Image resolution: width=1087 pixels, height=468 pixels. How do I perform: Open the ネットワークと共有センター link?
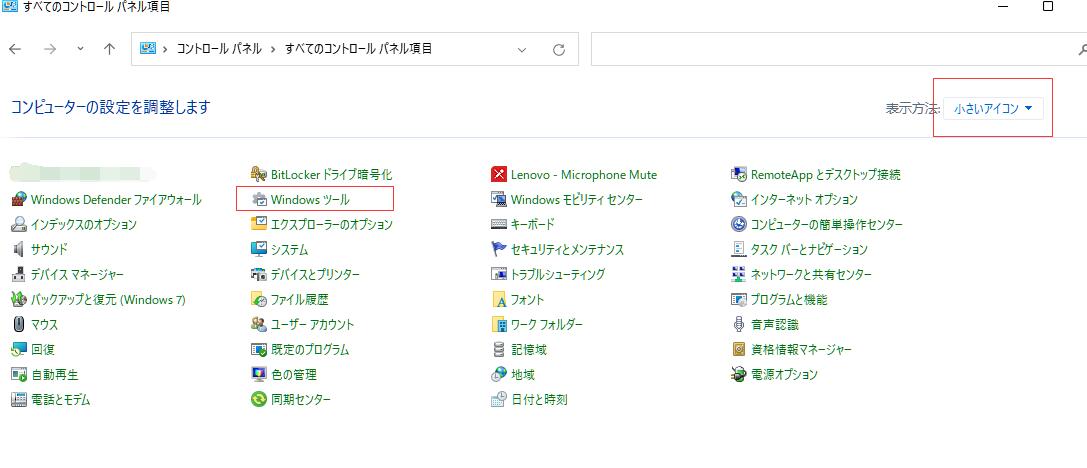pos(811,275)
